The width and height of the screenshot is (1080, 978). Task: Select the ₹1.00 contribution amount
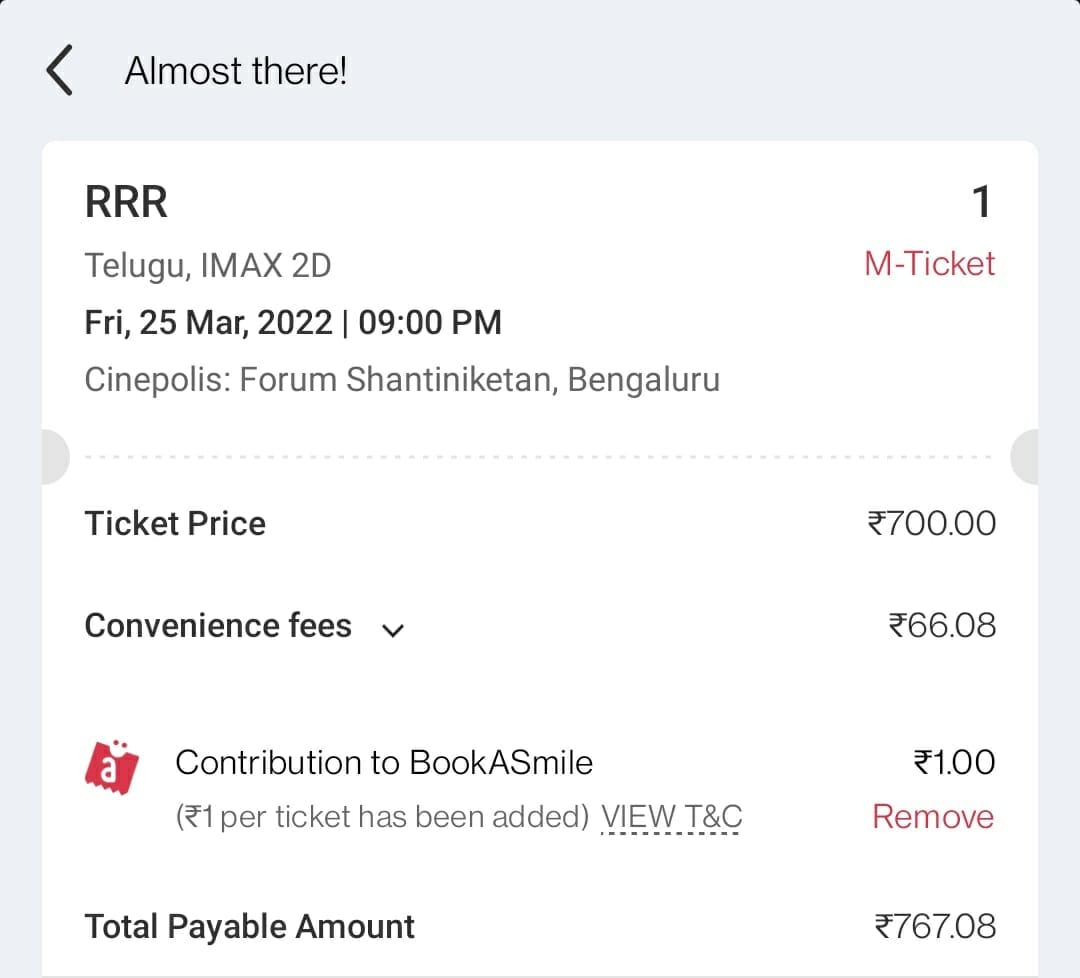(956, 762)
